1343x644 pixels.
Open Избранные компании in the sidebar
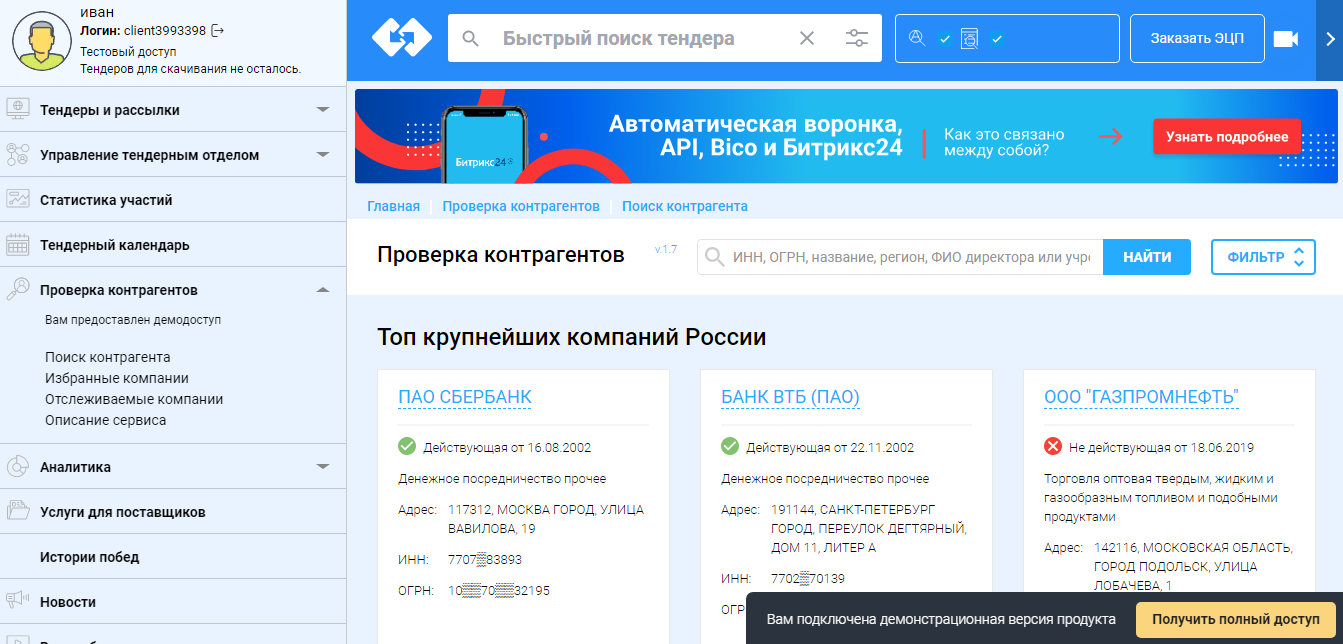click(117, 378)
